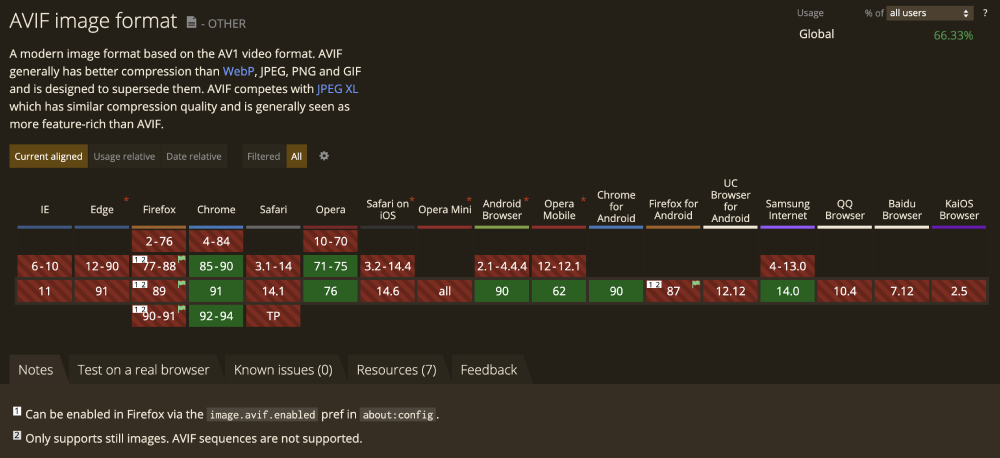
Task: Click the green flag on Firefox 77-88
Action: click(181, 260)
